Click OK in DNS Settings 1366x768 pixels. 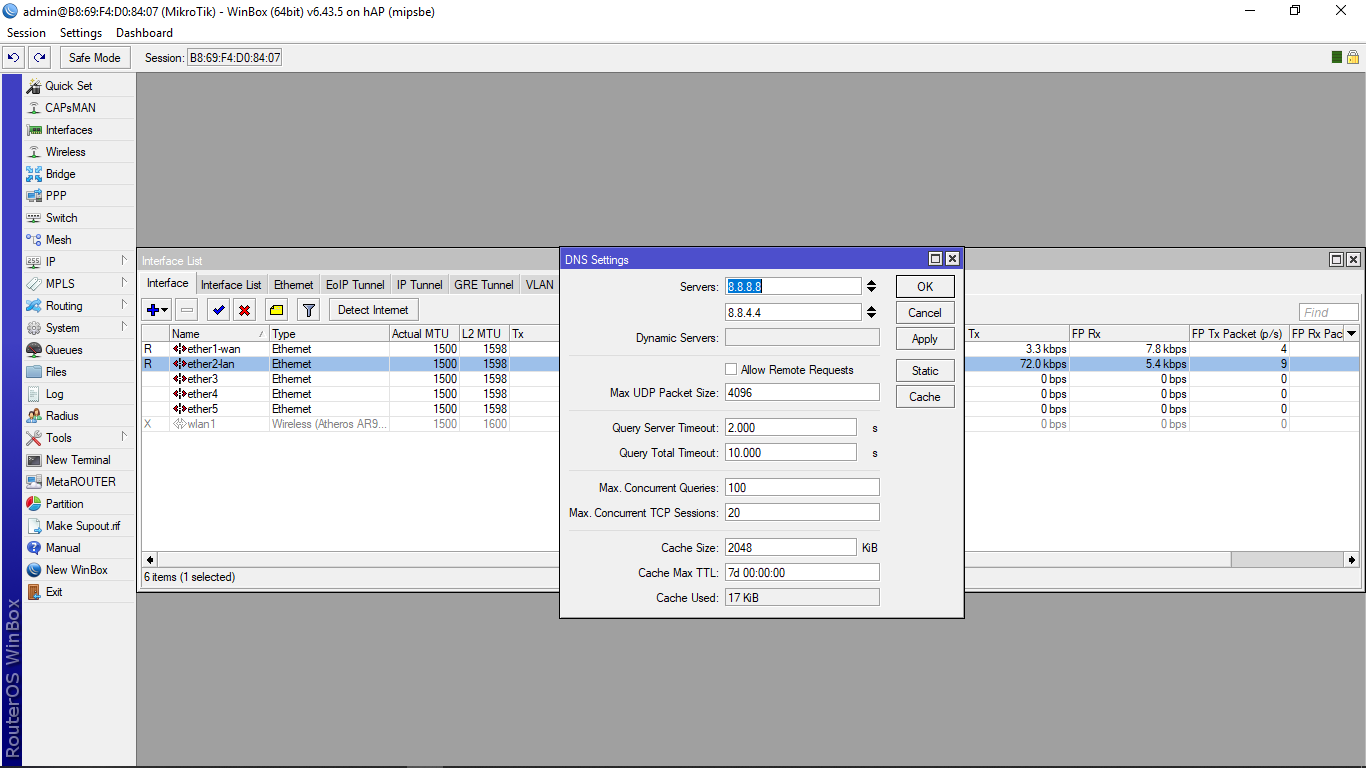[925, 287]
